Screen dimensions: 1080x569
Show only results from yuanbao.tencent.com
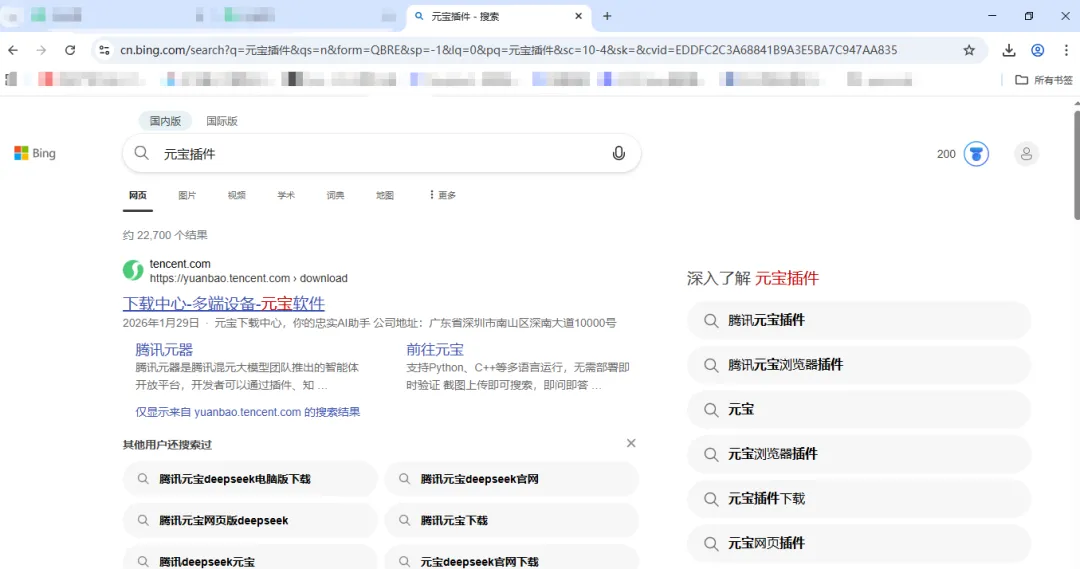247,412
